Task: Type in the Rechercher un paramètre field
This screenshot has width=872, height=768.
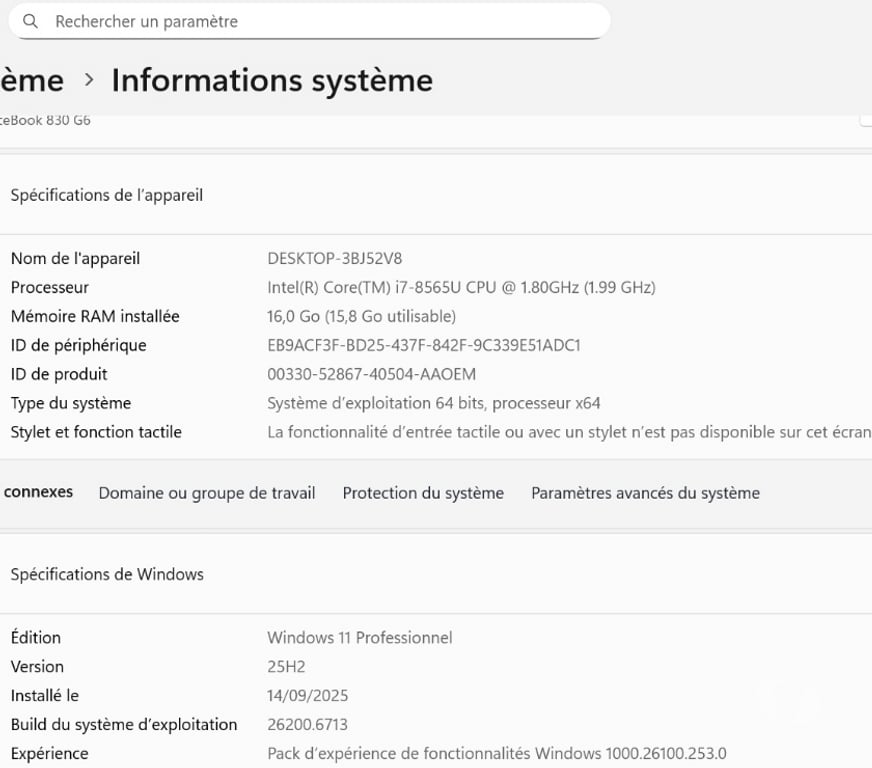Action: click(320, 21)
